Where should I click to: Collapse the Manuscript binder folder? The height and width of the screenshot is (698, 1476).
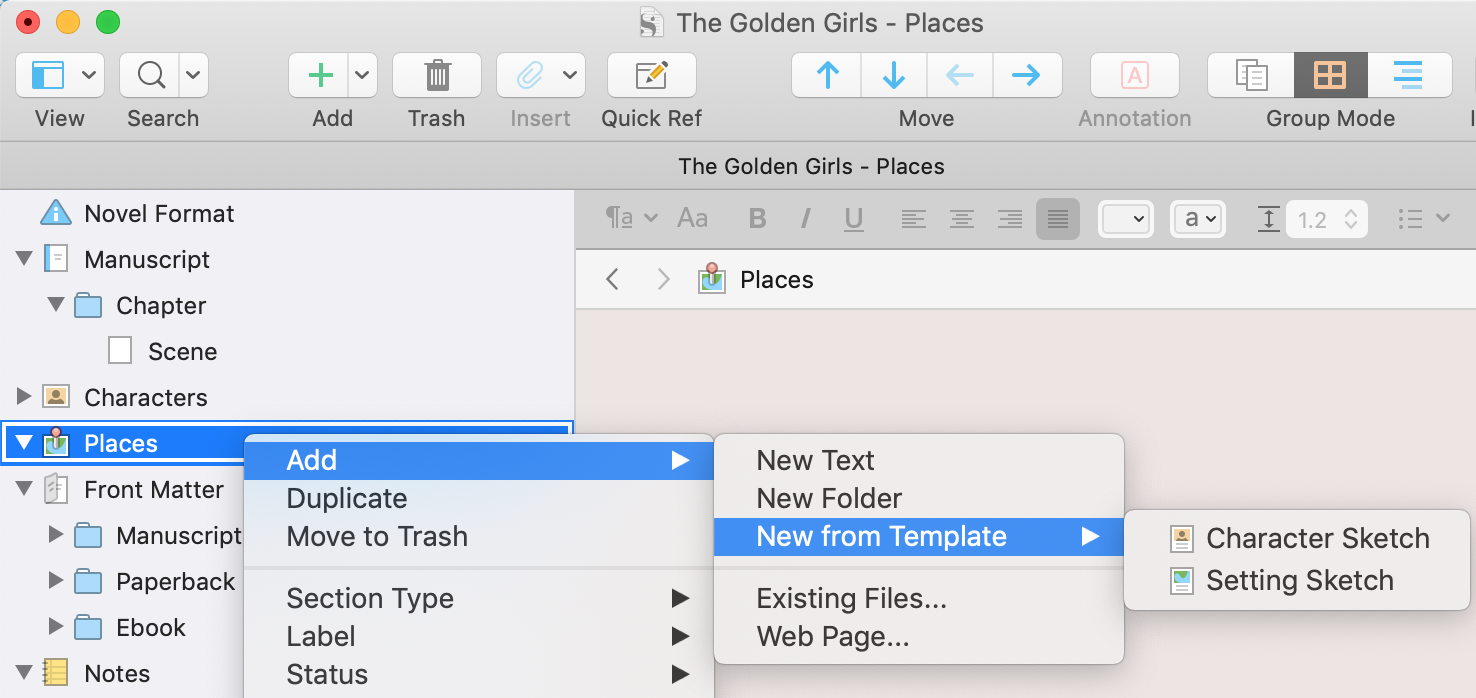[24, 259]
